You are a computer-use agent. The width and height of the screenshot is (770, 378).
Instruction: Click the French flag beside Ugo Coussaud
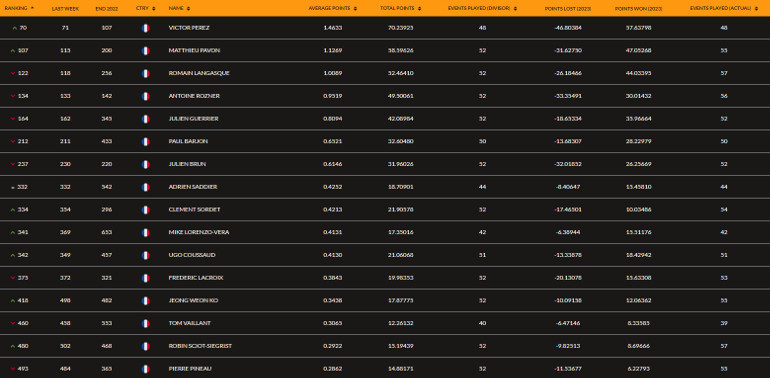145,255
